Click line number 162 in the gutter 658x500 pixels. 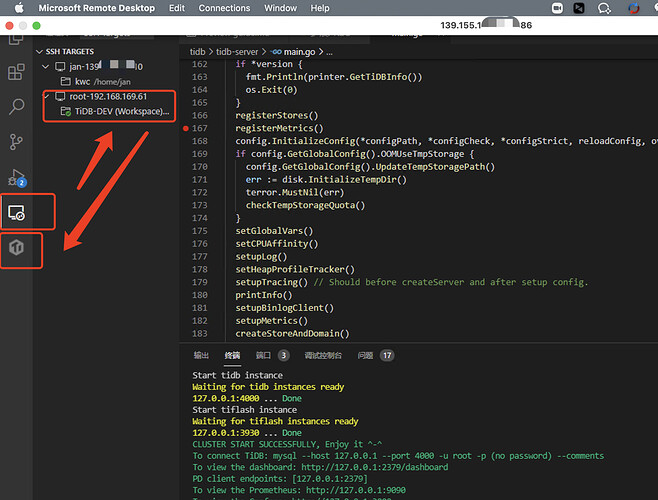(200, 64)
